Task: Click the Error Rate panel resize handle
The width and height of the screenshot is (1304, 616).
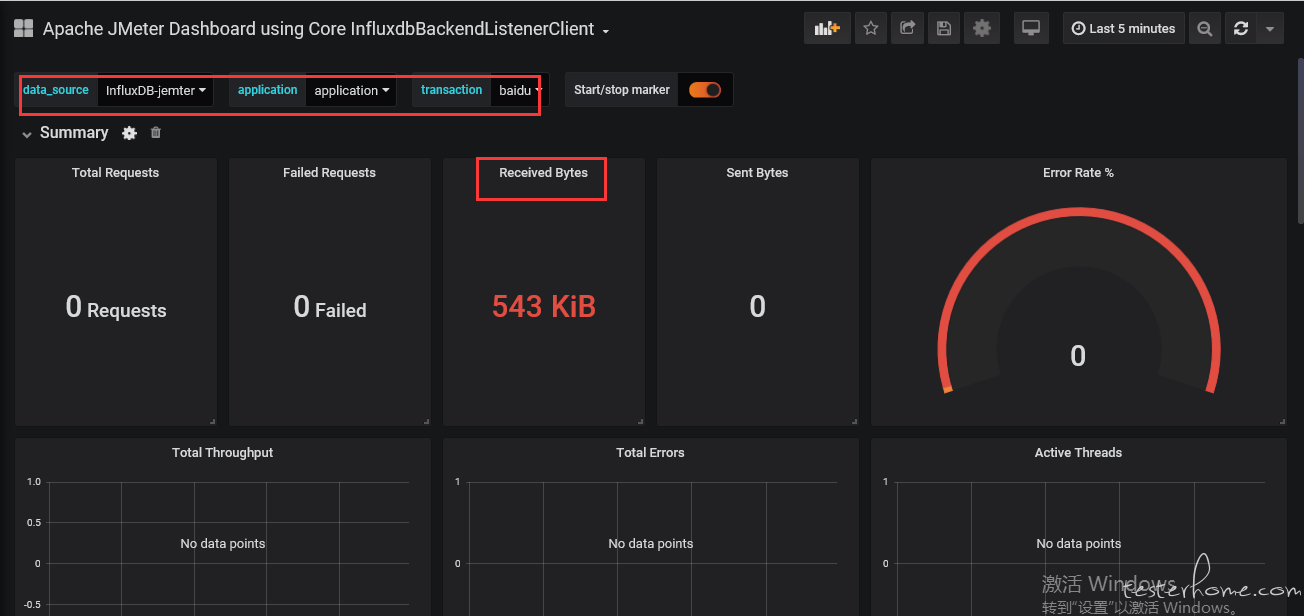Action: [1282, 421]
